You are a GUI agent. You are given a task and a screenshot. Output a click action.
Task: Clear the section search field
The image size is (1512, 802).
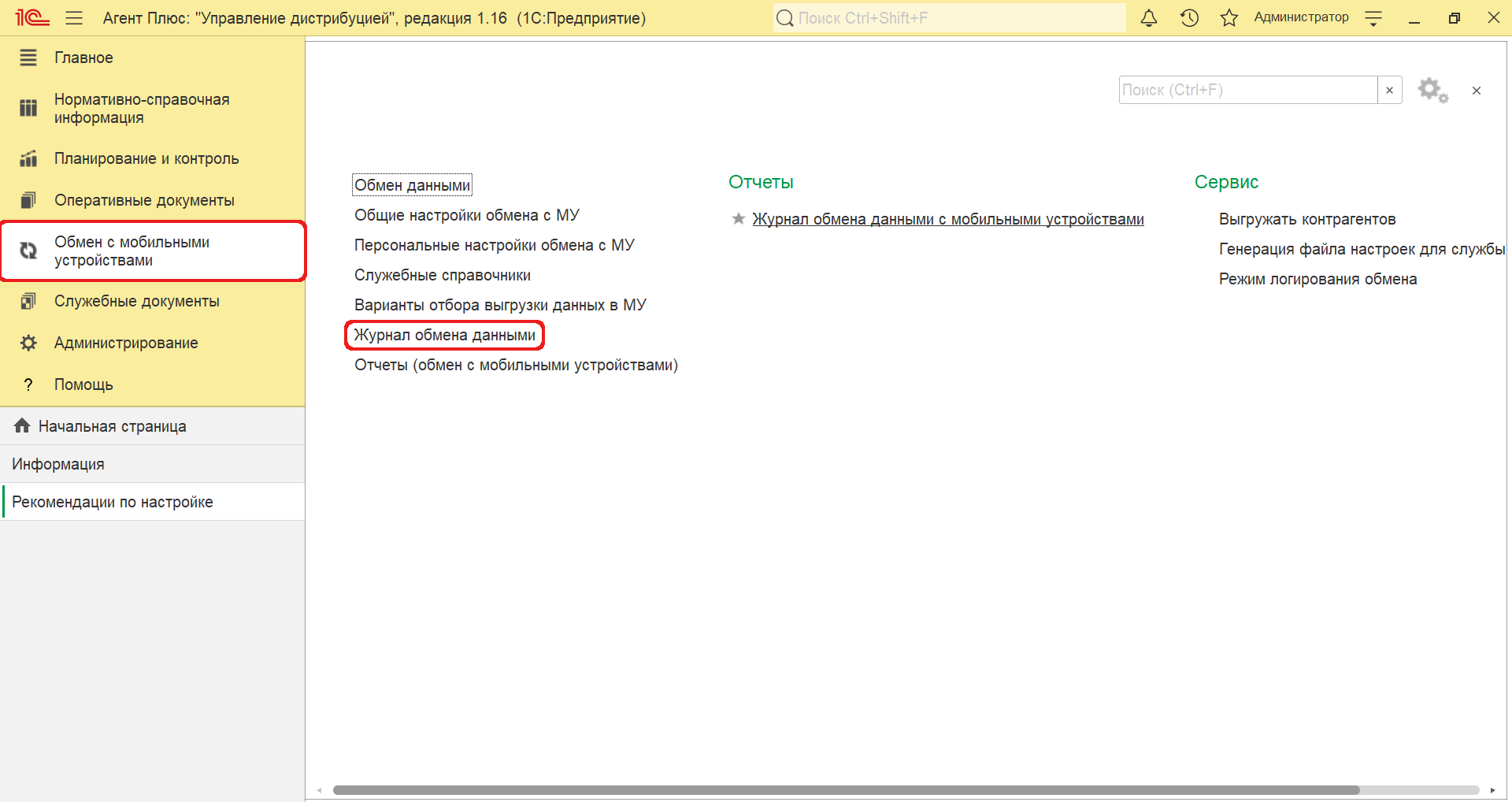[1389, 91]
